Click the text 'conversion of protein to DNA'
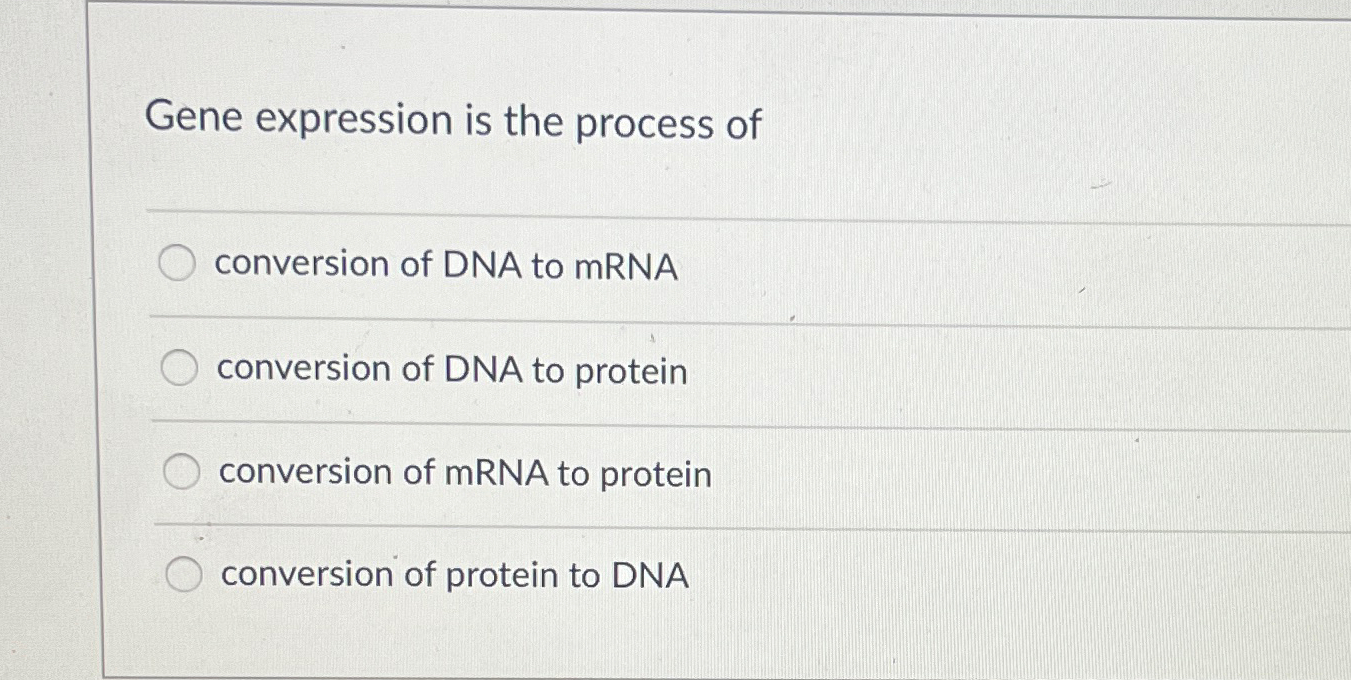This screenshot has height=680, width=1351. coord(455,576)
